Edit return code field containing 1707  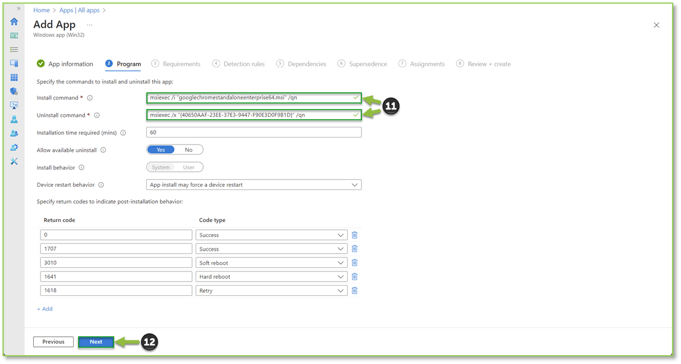click(x=116, y=249)
